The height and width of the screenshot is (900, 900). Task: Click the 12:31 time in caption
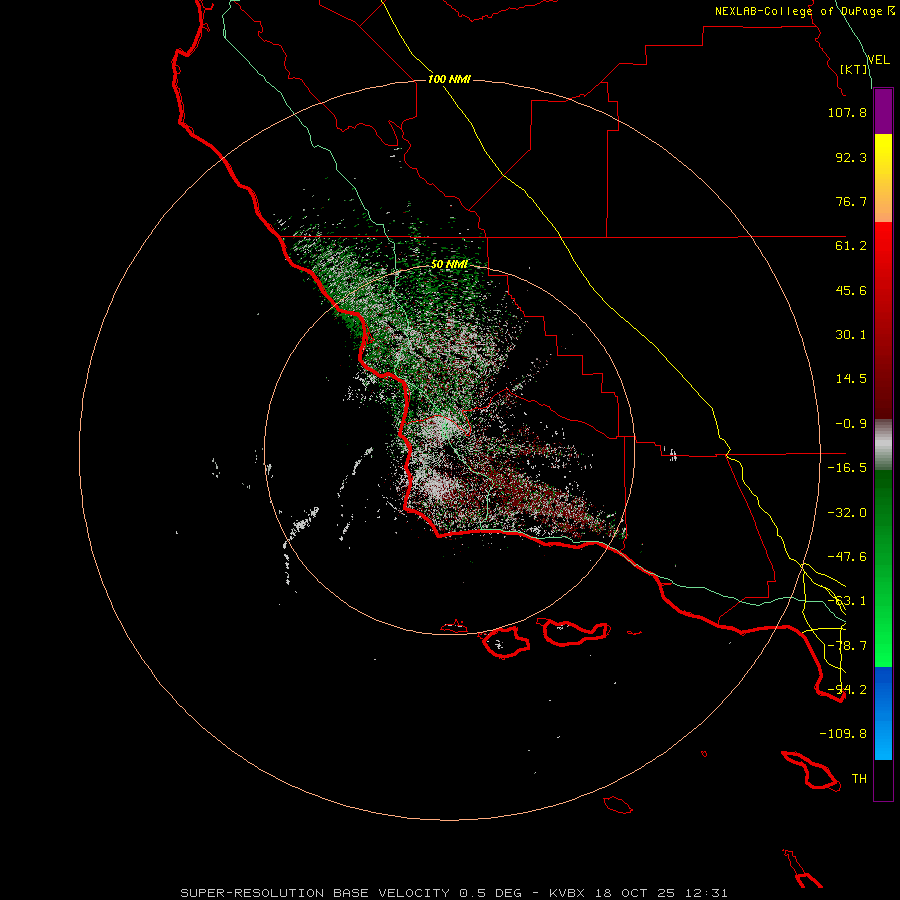(705, 893)
